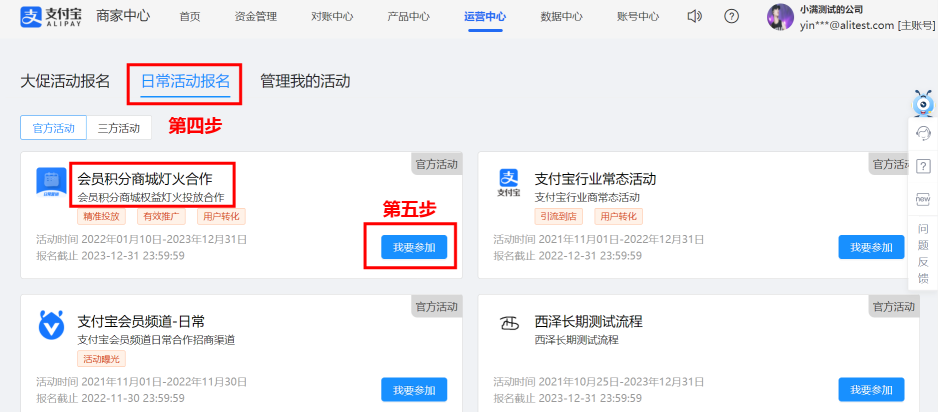This screenshot has height=412, width=938.
Task: Click the 支付宝行业常态活动 title
Action: click(596, 178)
